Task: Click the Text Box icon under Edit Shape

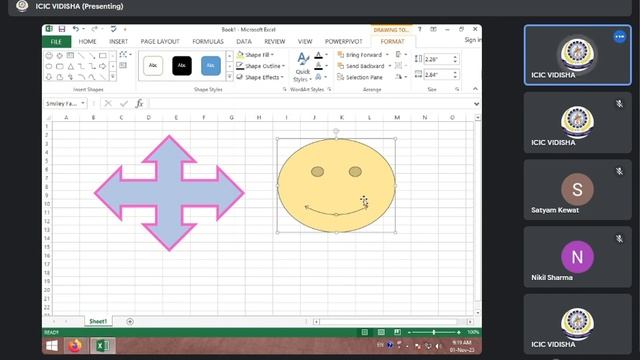Action: [x=123, y=65]
